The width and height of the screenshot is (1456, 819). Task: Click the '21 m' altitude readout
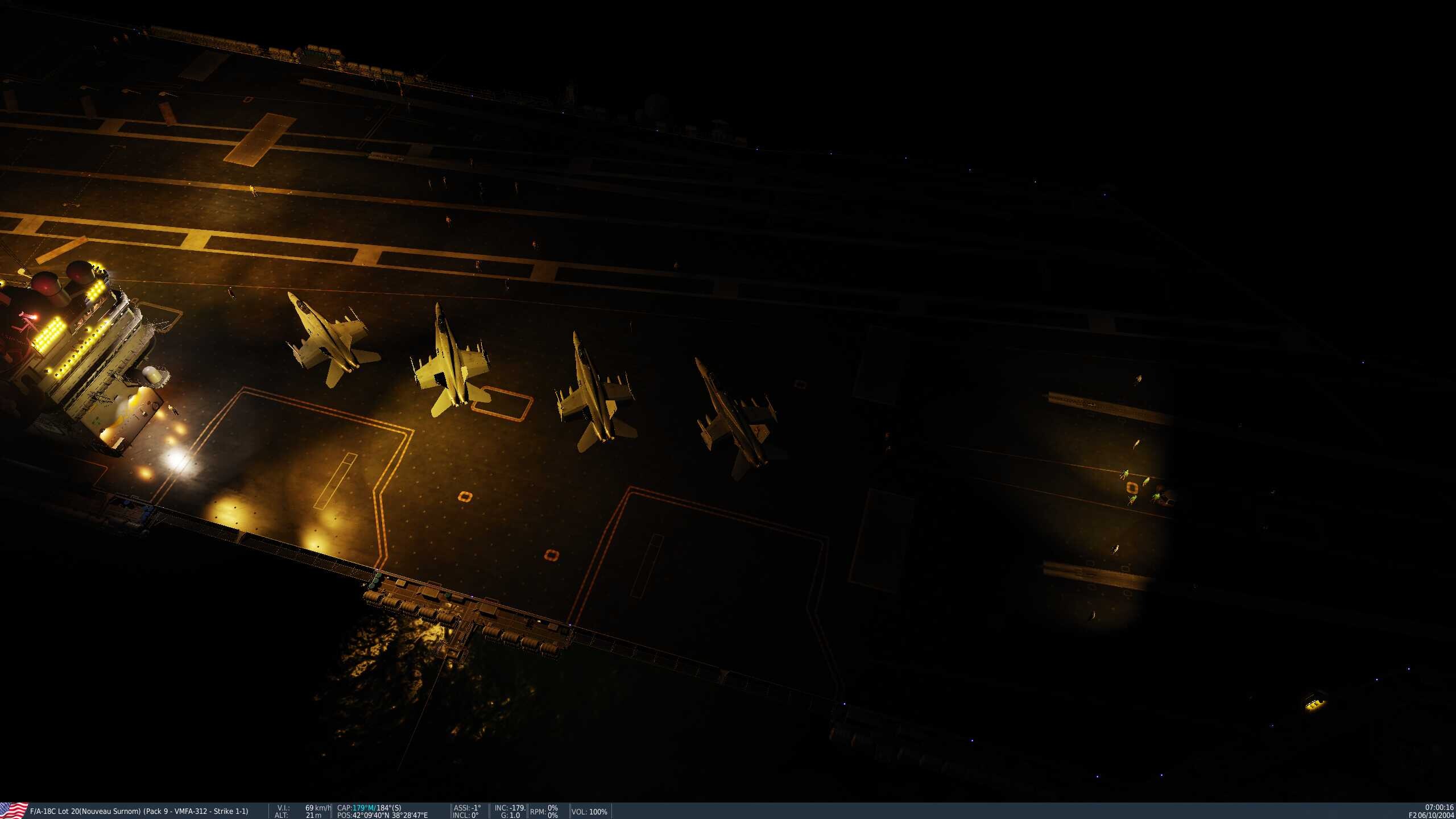[x=313, y=815]
